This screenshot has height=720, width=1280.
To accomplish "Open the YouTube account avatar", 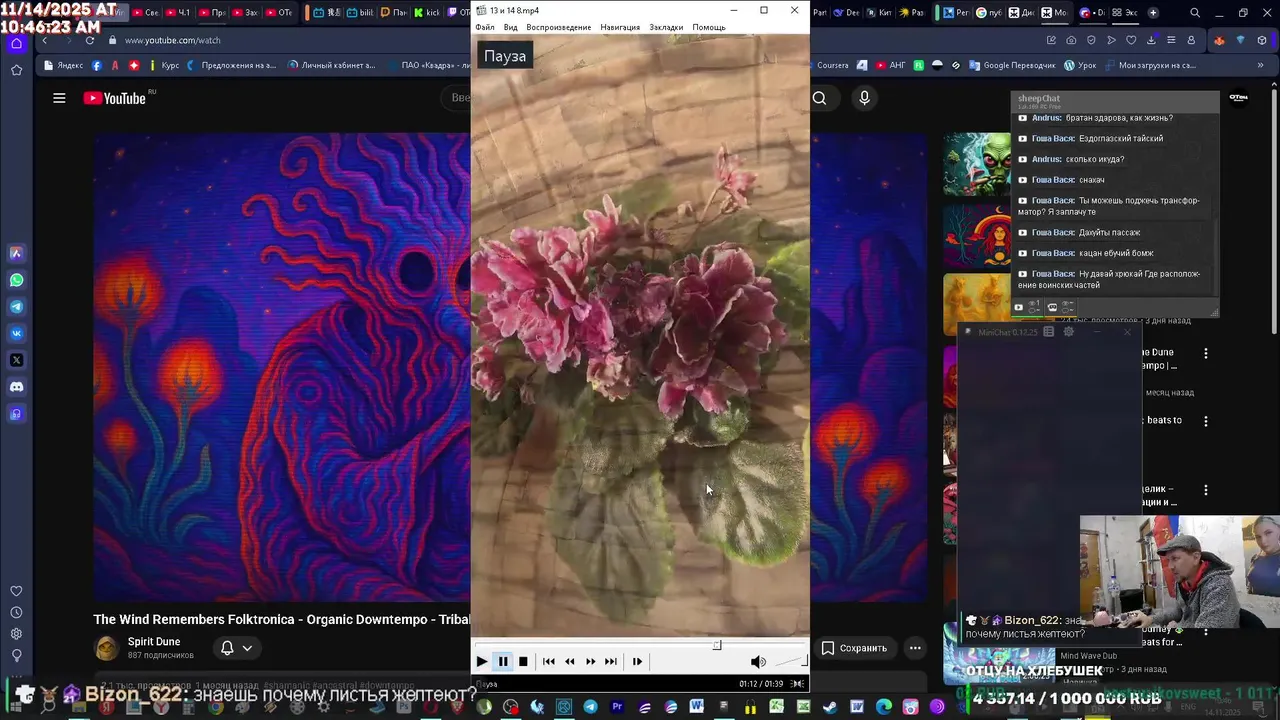I will click(x=1239, y=98).
